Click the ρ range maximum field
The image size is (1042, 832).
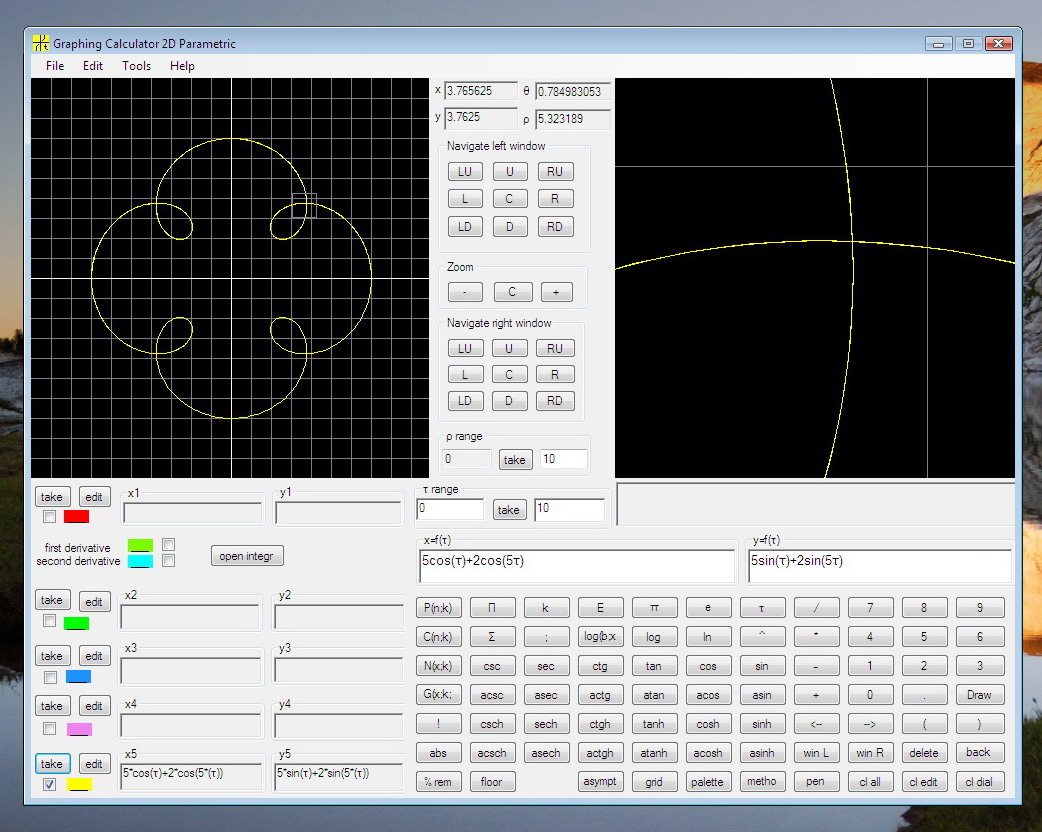coord(564,459)
